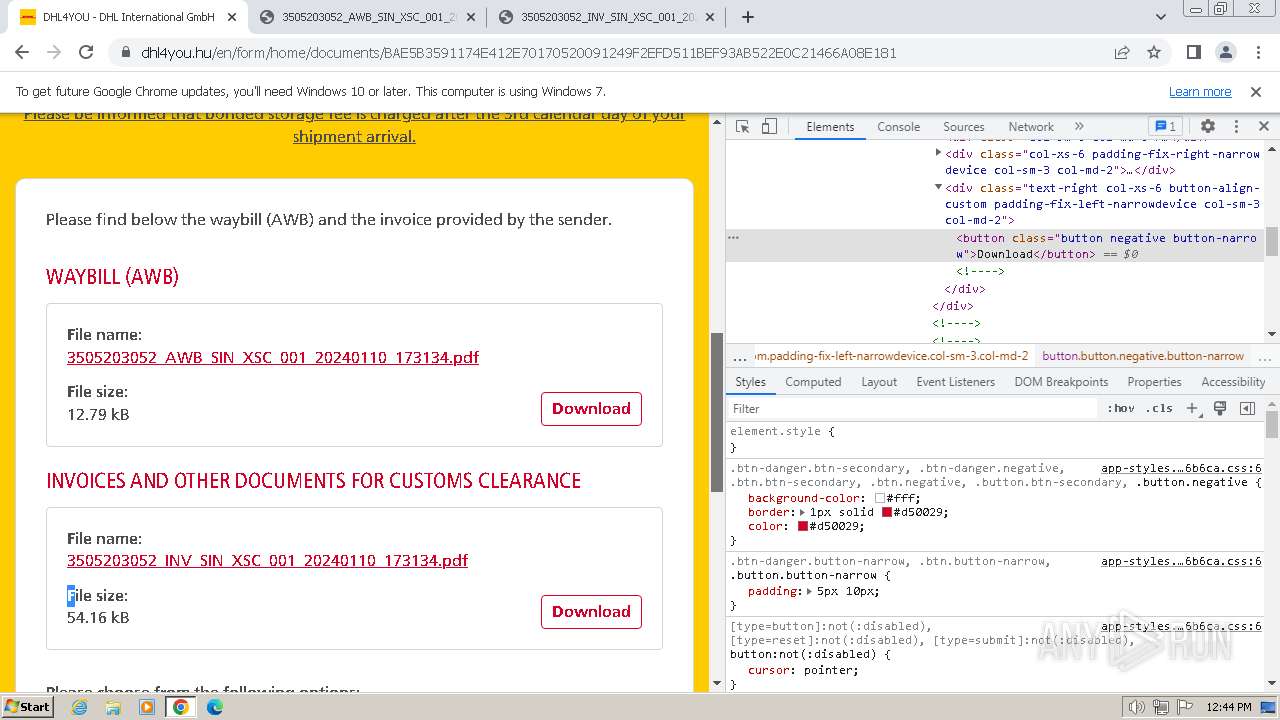Screen dimensions: 1280x720
Task: Click the address bar URL
Action: pyautogui.click(x=518, y=53)
